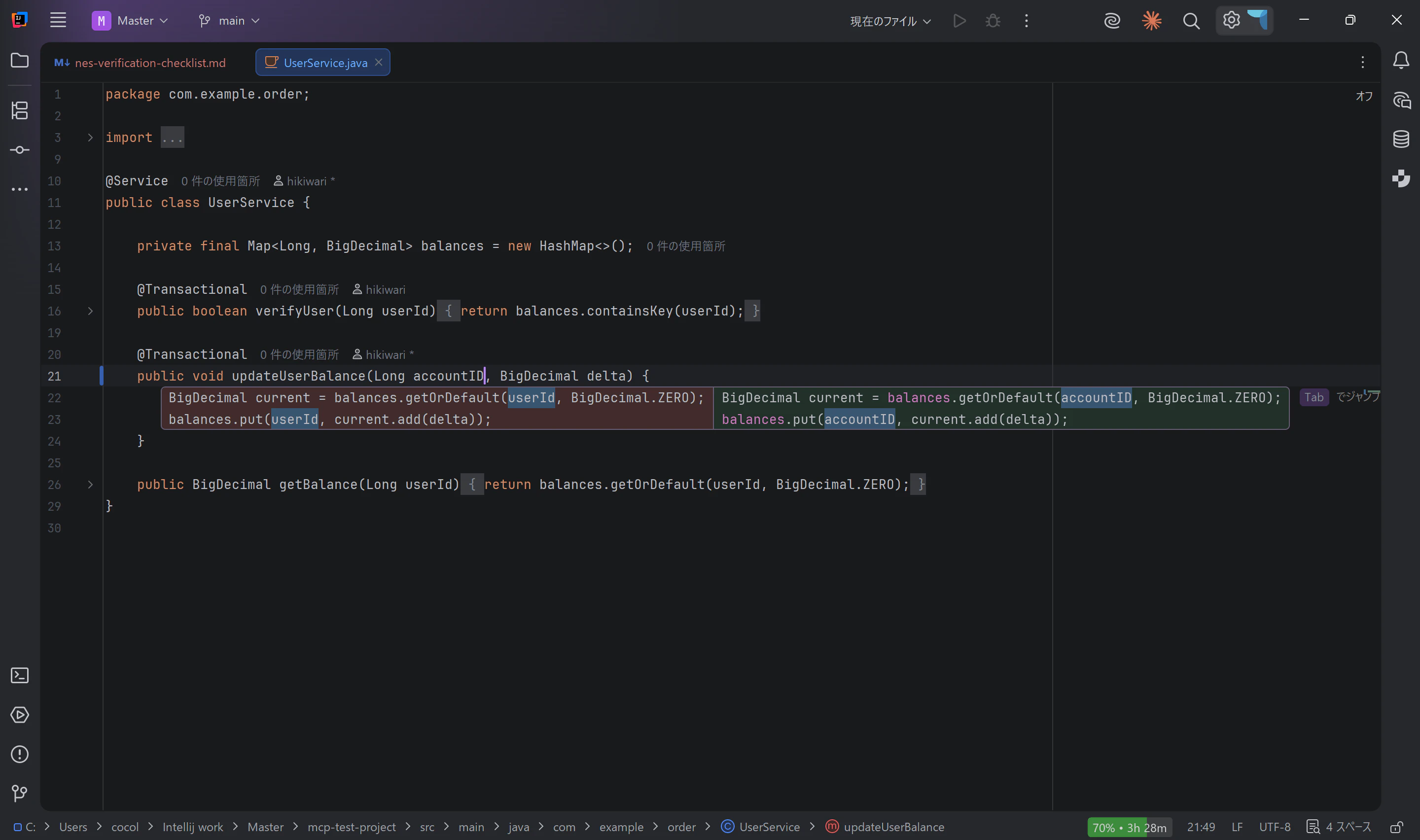Open the spiral AI assistant icon in title bar
This screenshot has height=840, width=1420.
(x=1112, y=21)
